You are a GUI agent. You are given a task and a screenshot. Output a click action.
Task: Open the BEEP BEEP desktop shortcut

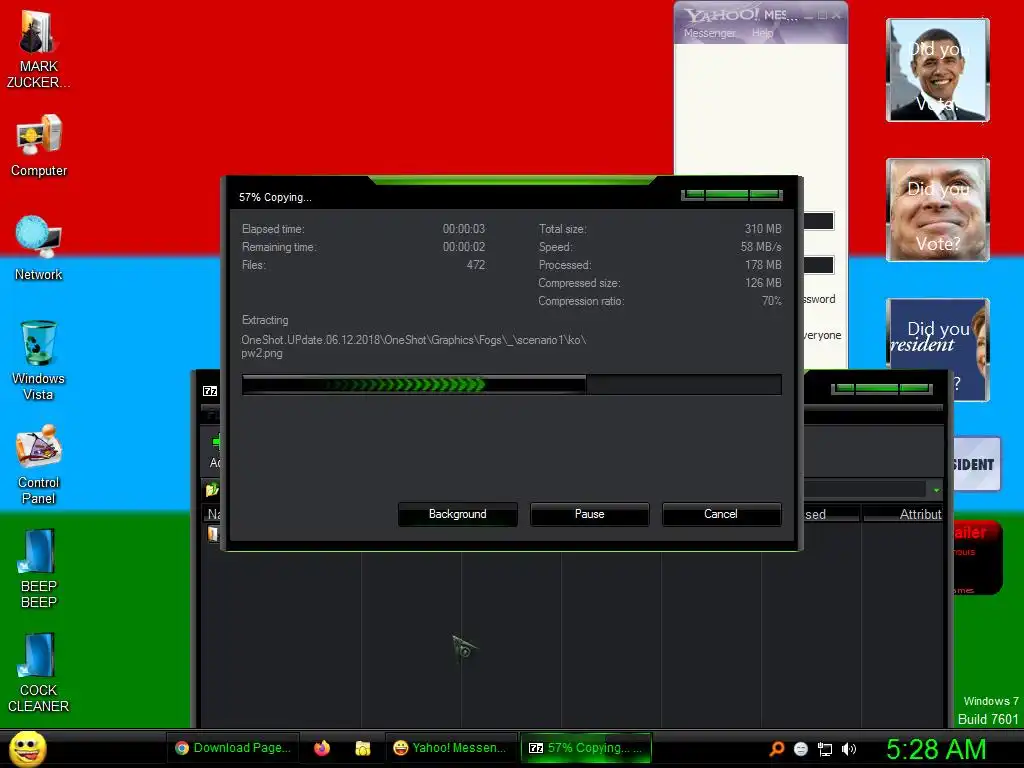point(39,568)
